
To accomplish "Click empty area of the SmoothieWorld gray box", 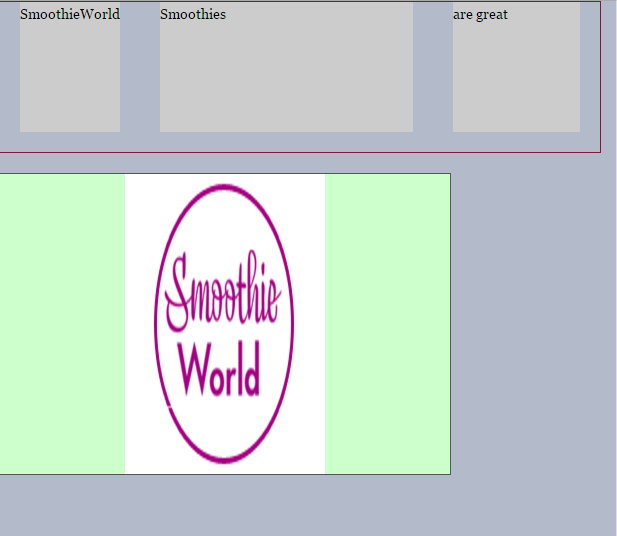I will (x=70, y=80).
